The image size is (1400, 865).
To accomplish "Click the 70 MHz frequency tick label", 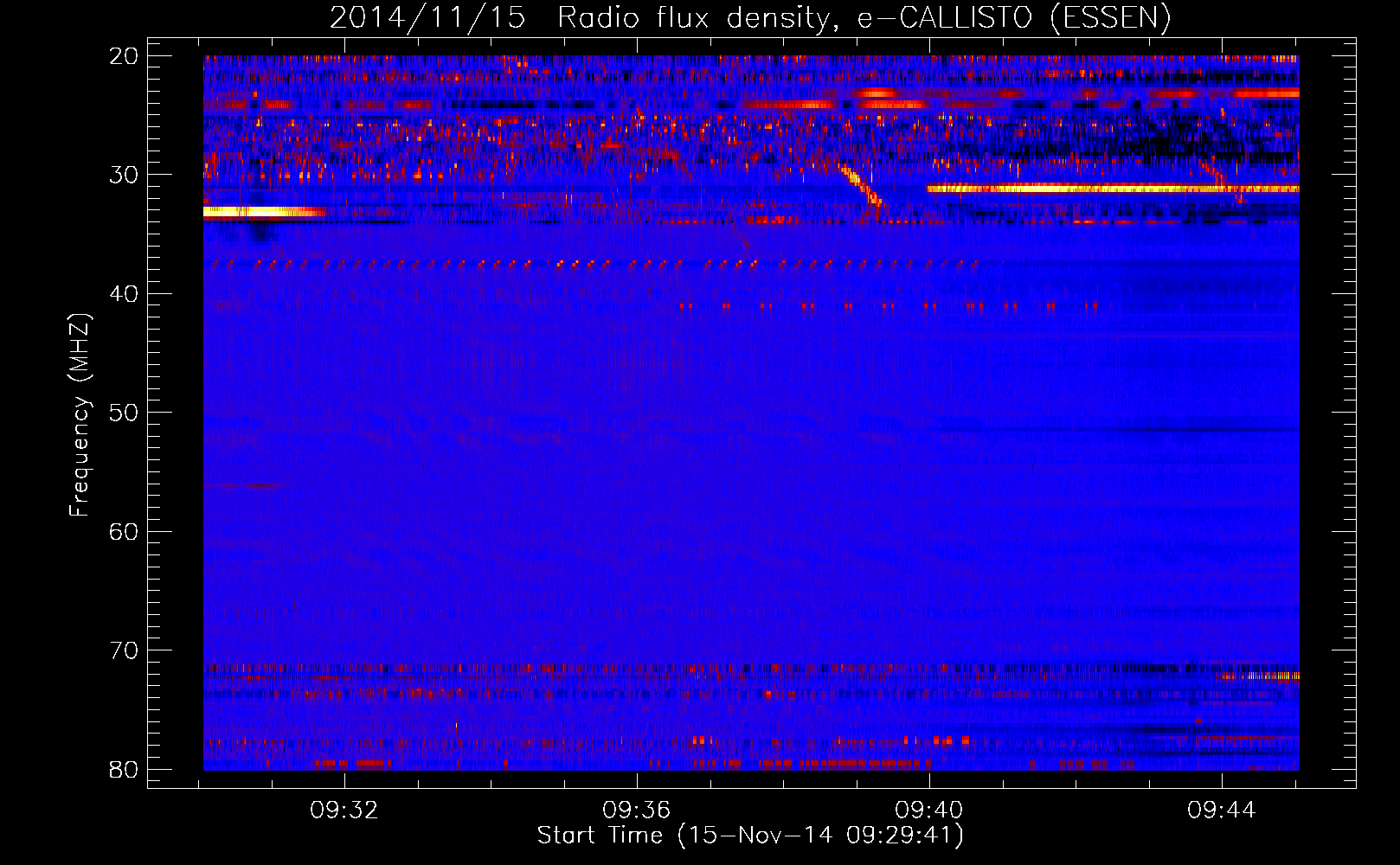I will [x=124, y=650].
